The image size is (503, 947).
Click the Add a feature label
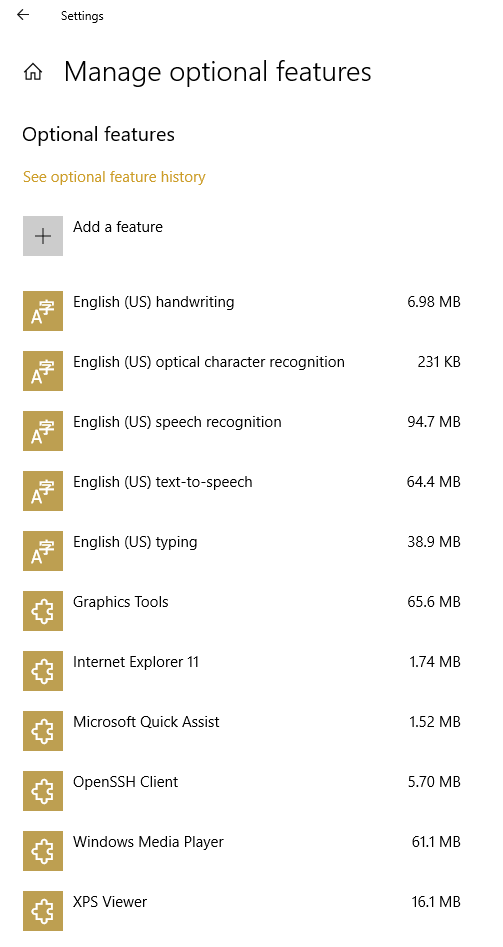[118, 227]
